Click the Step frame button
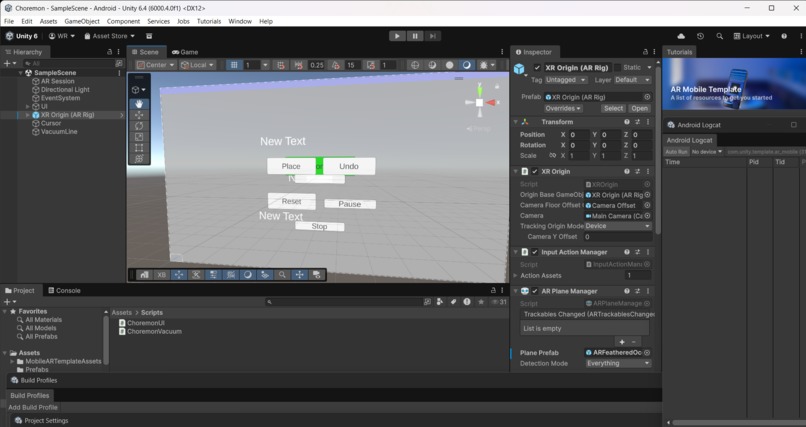The width and height of the screenshot is (806, 427). [433, 36]
